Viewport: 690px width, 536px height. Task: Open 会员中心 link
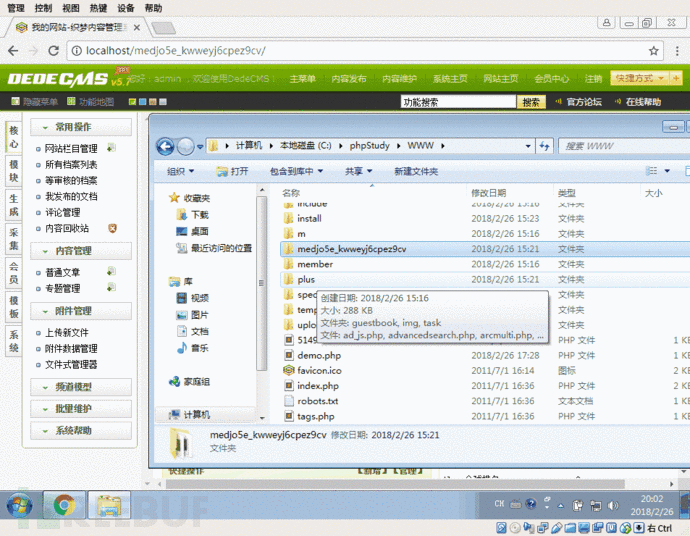pyautogui.click(x=551, y=79)
